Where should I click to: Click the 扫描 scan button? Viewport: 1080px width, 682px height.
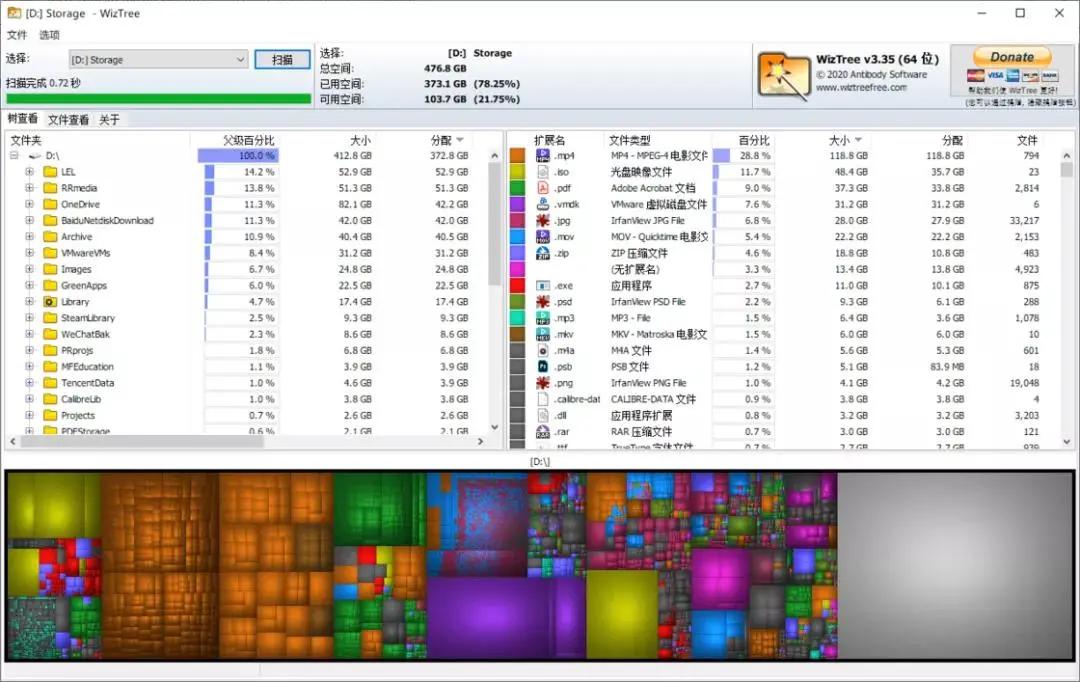(x=282, y=59)
